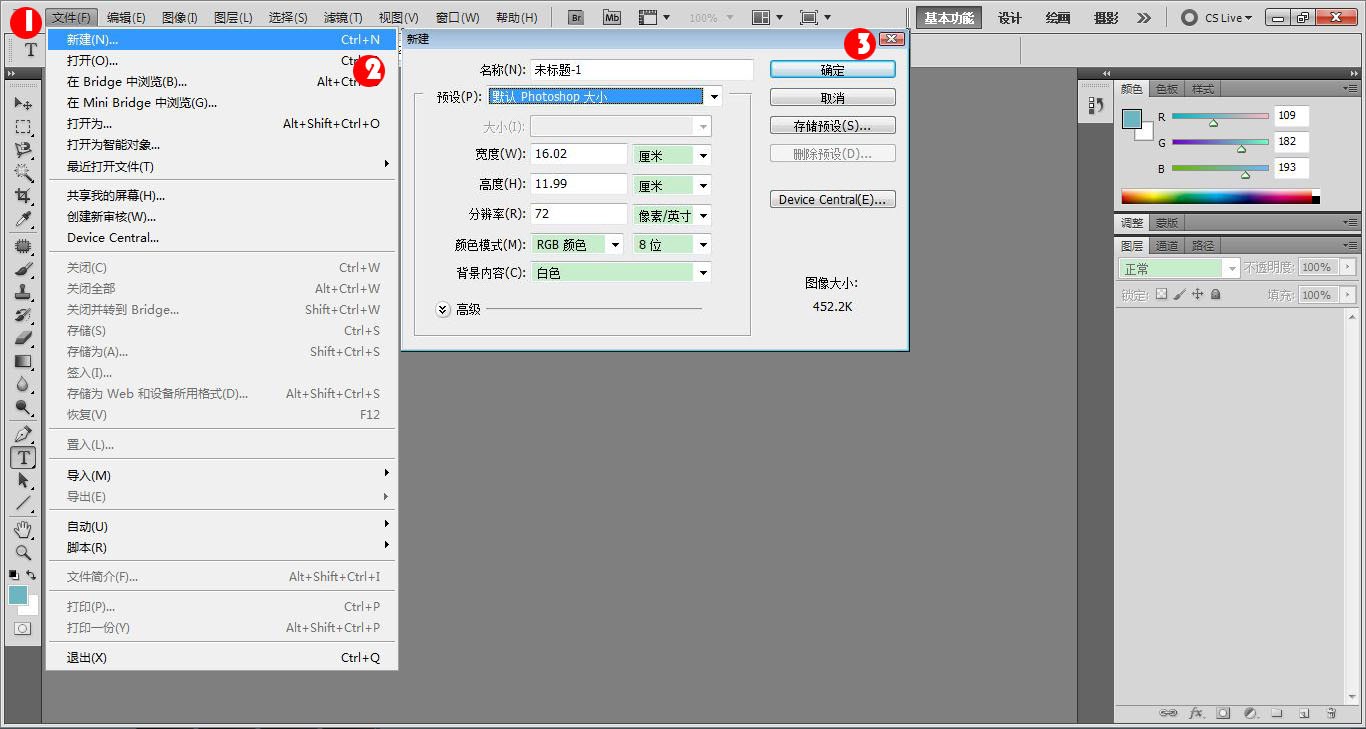The width and height of the screenshot is (1366, 729).
Task: Select the Crop tool
Action: point(23,196)
